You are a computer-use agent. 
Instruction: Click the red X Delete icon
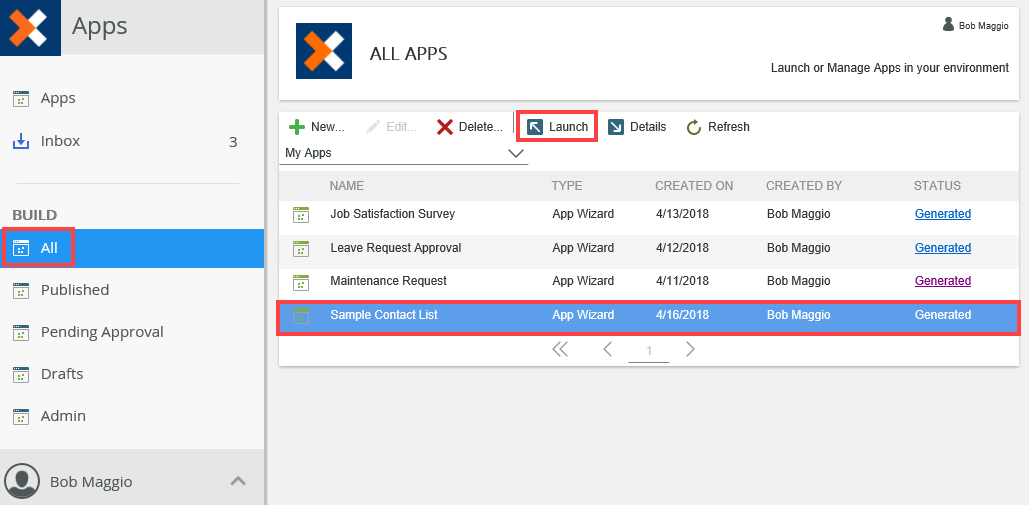tap(445, 127)
